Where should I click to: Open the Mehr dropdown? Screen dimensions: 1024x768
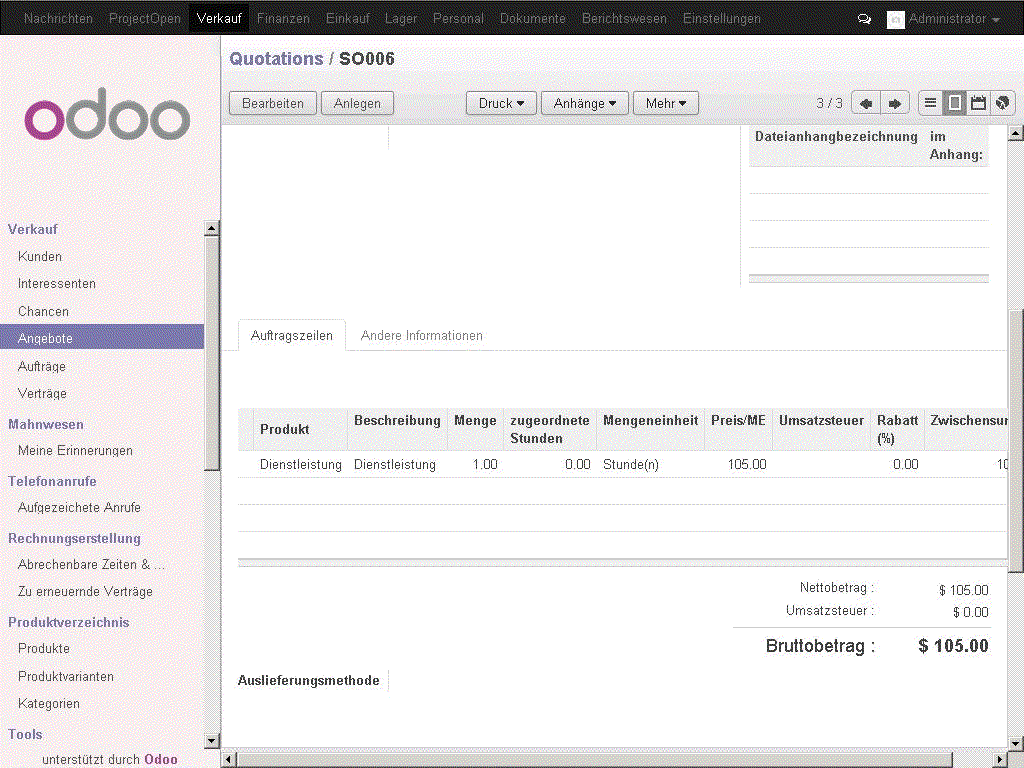click(665, 103)
